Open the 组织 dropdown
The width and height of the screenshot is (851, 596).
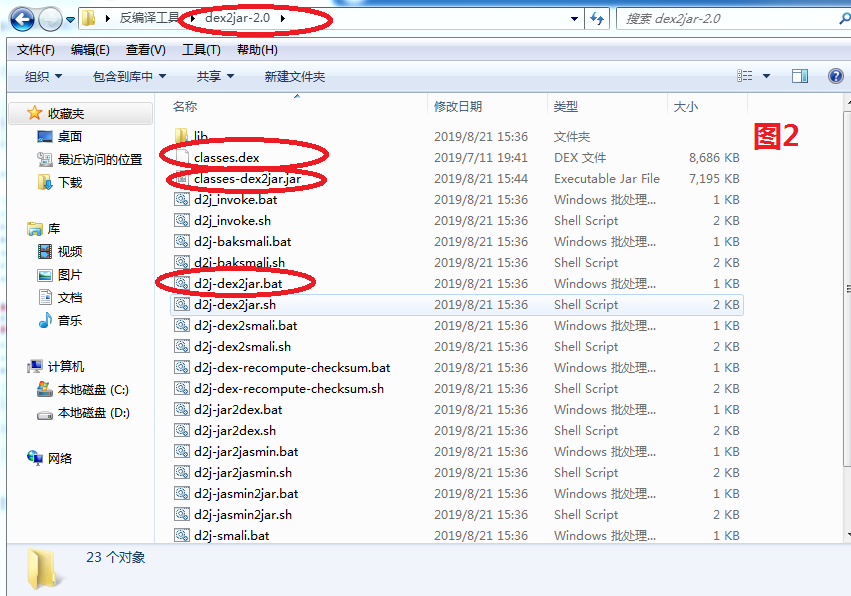click(43, 77)
